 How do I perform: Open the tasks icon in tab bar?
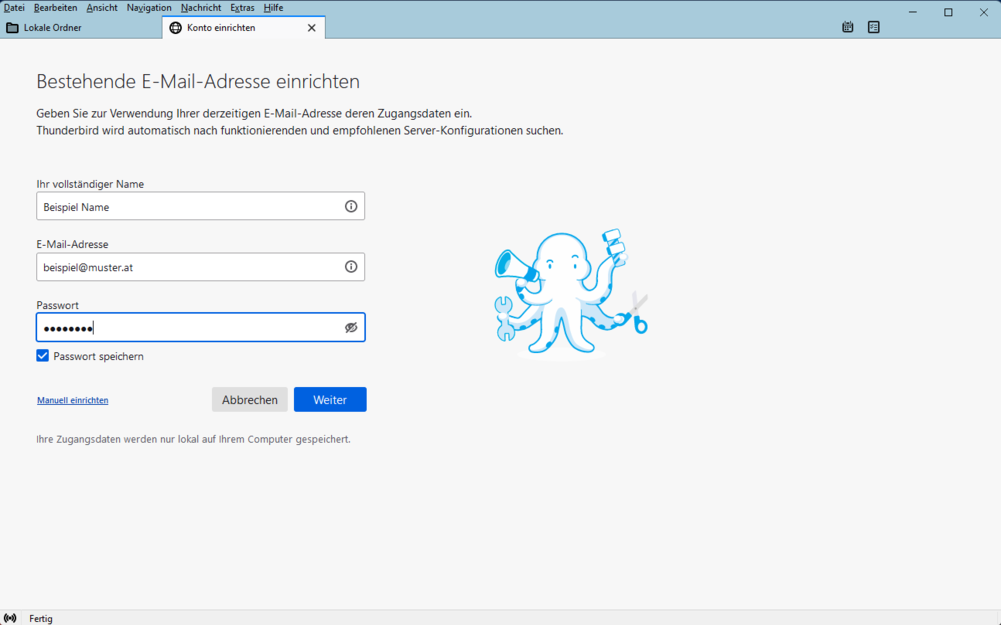click(x=874, y=28)
